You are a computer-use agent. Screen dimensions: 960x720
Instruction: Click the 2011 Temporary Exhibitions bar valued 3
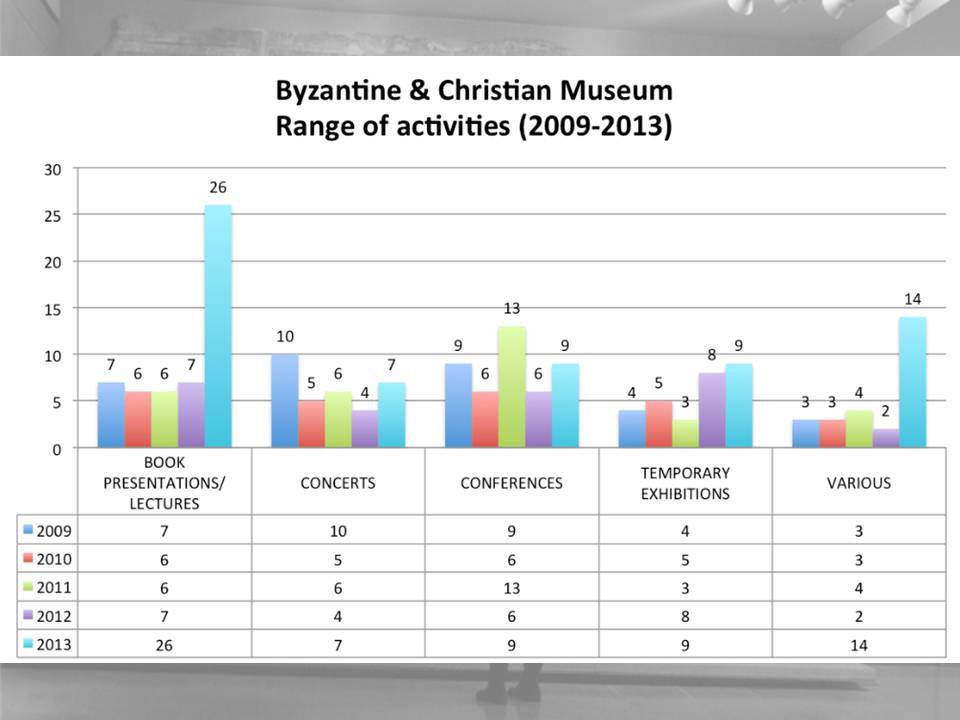[685, 433]
